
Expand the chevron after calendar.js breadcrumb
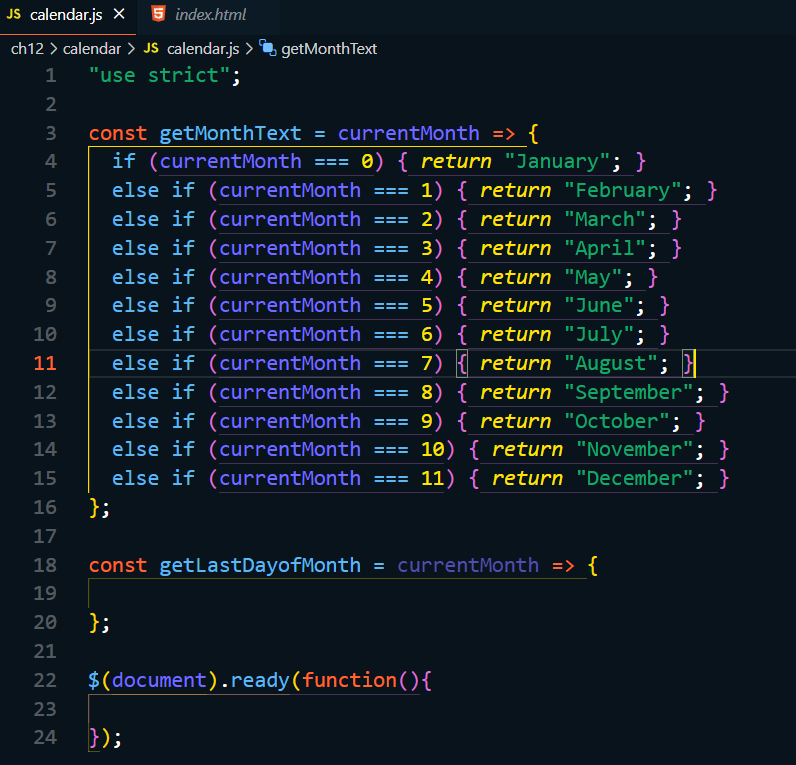pos(249,49)
